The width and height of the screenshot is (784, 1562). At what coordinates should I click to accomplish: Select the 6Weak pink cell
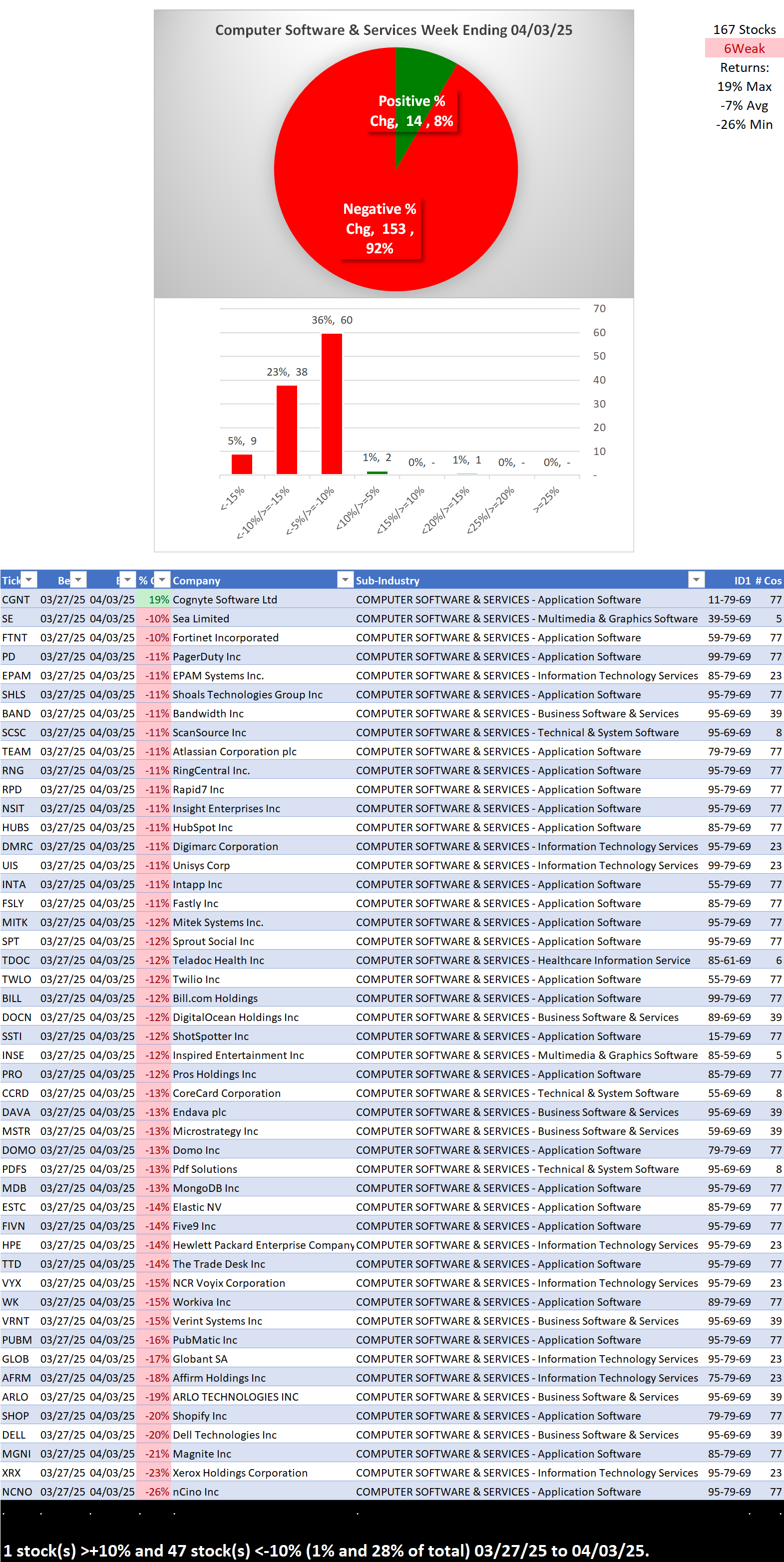click(744, 48)
